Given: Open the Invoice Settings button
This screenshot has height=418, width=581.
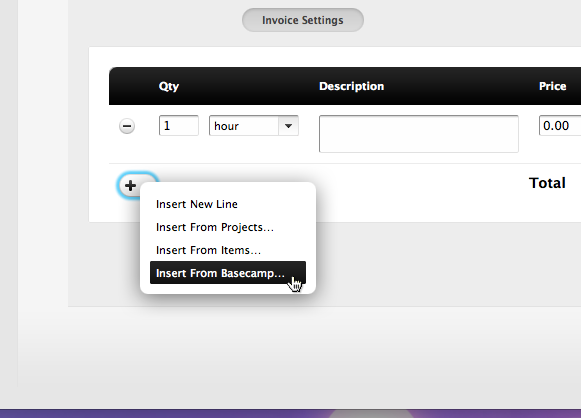Looking at the screenshot, I should pos(303,20).
